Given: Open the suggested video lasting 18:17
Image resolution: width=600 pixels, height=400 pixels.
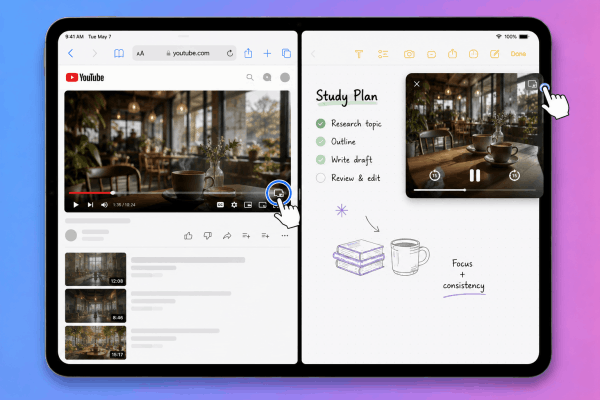Looking at the screenshot, I should [96, 343].
